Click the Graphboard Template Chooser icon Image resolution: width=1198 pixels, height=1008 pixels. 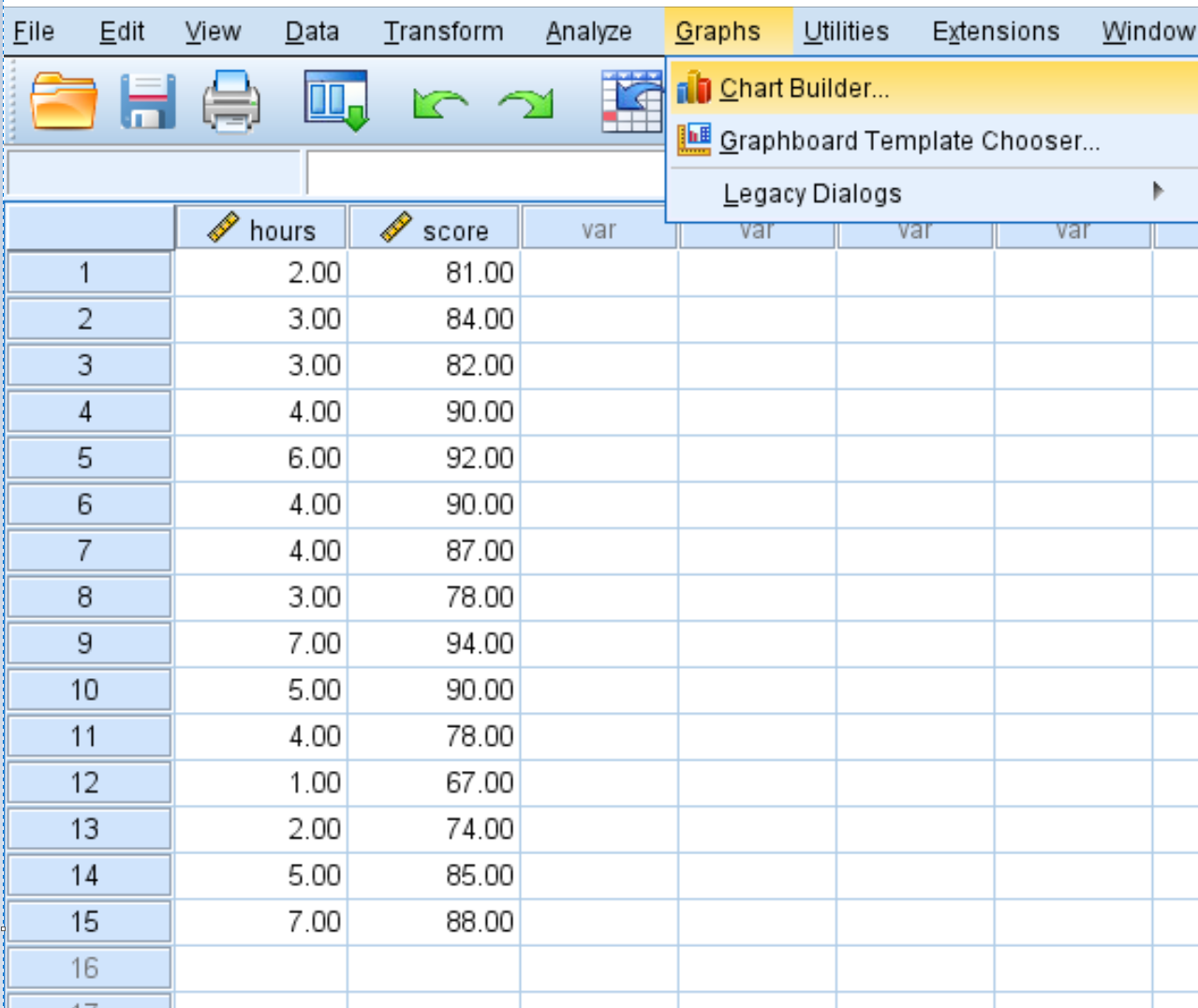[x=694, y=140]
